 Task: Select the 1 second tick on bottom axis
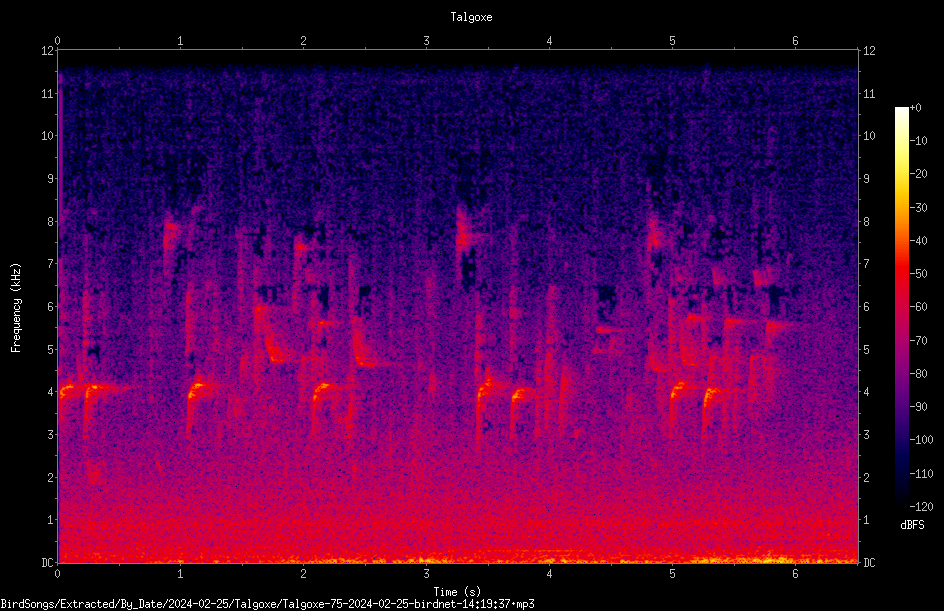180,574
